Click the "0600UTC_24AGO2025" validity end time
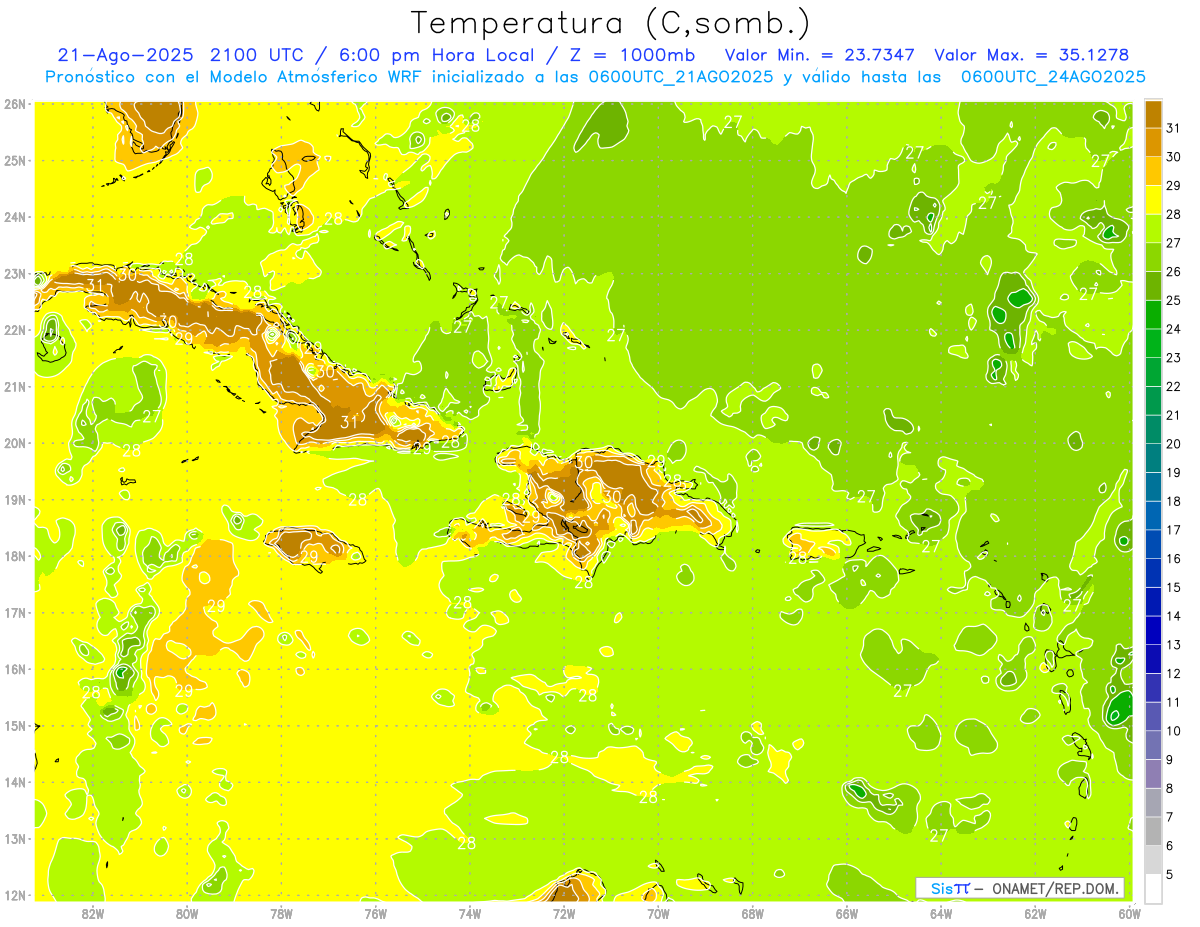This screenshot has width=1200, height=927. (1053, 77)
